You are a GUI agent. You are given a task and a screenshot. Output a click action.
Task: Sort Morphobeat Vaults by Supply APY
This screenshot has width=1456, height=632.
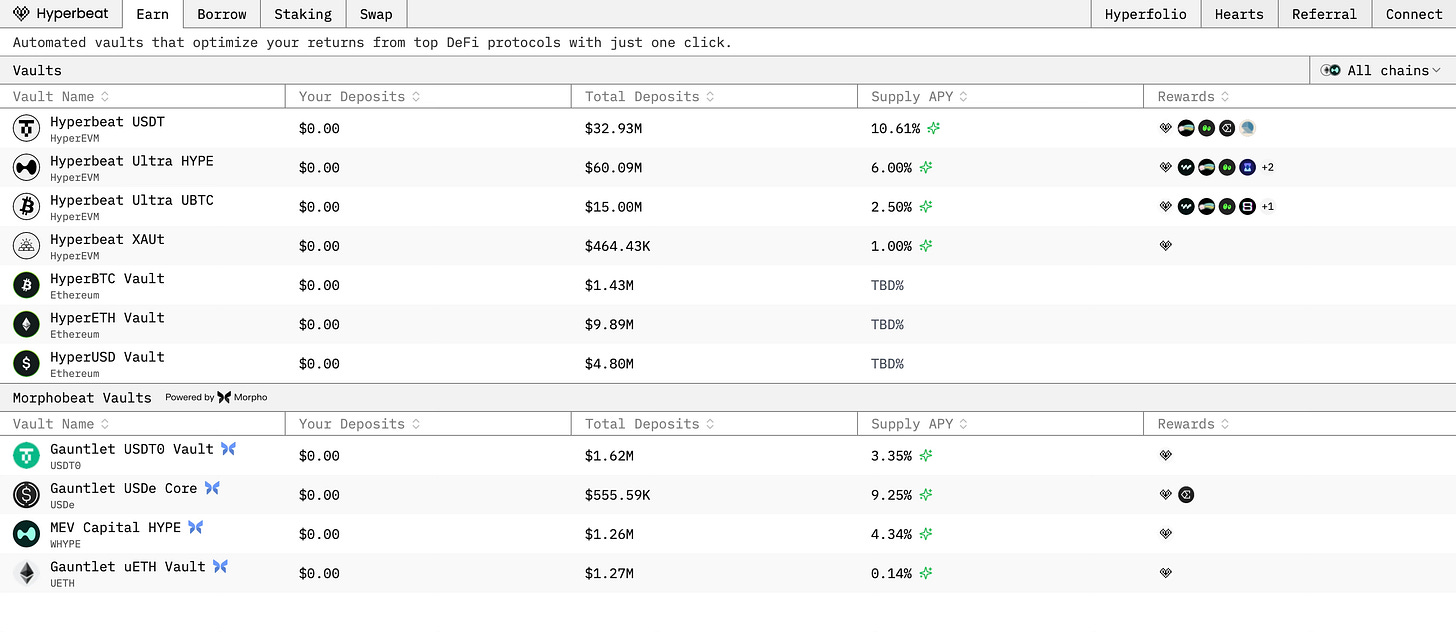[920, 424]
